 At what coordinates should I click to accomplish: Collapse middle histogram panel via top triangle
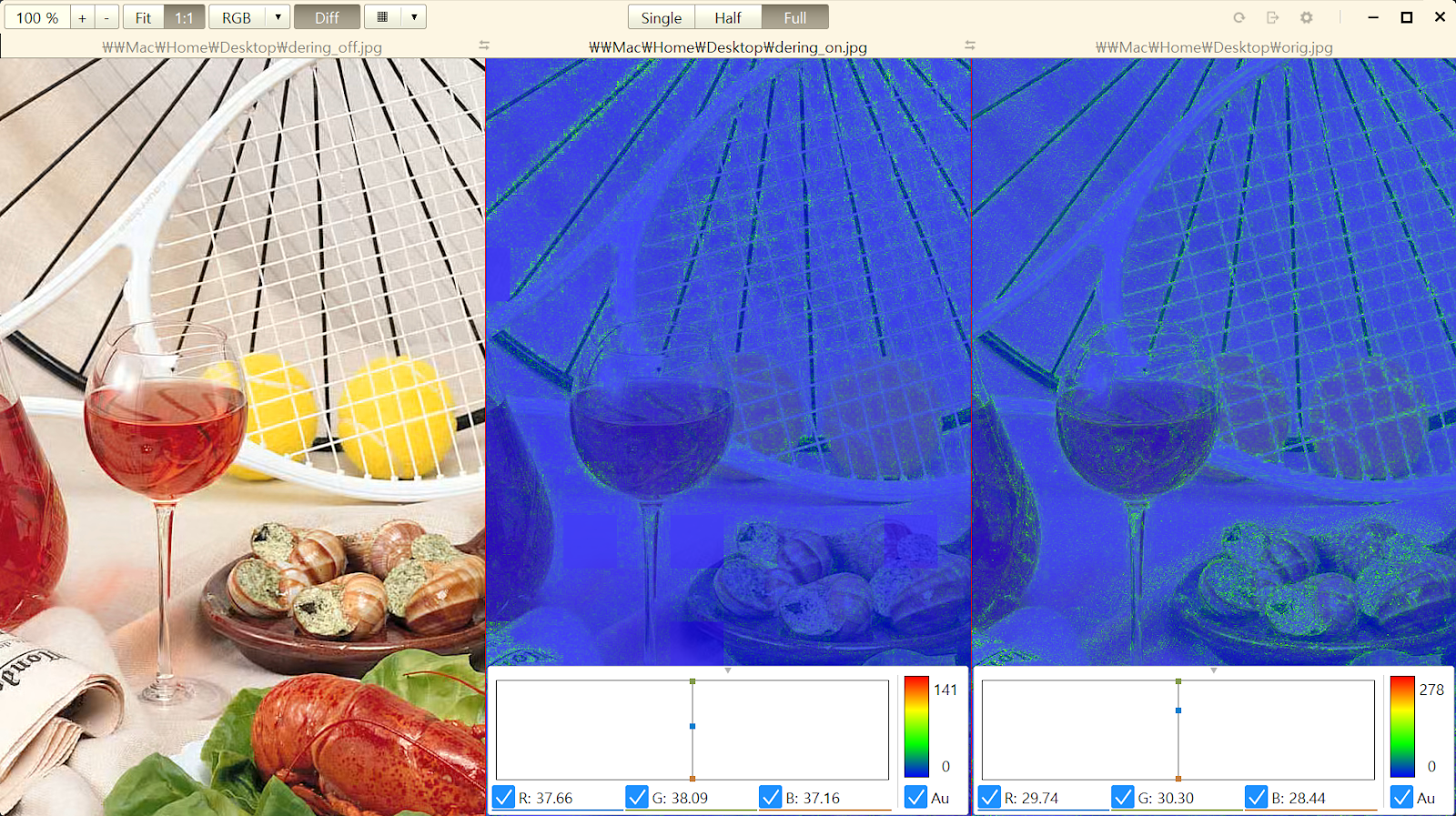coord(728,670)
